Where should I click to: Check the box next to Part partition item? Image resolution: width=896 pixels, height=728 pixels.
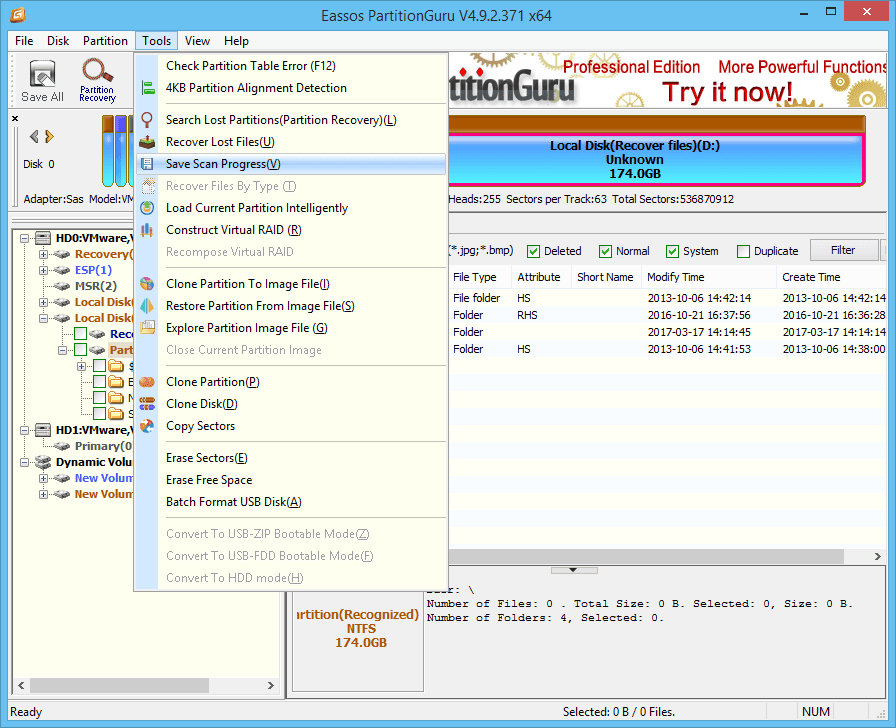click(81, 350)
